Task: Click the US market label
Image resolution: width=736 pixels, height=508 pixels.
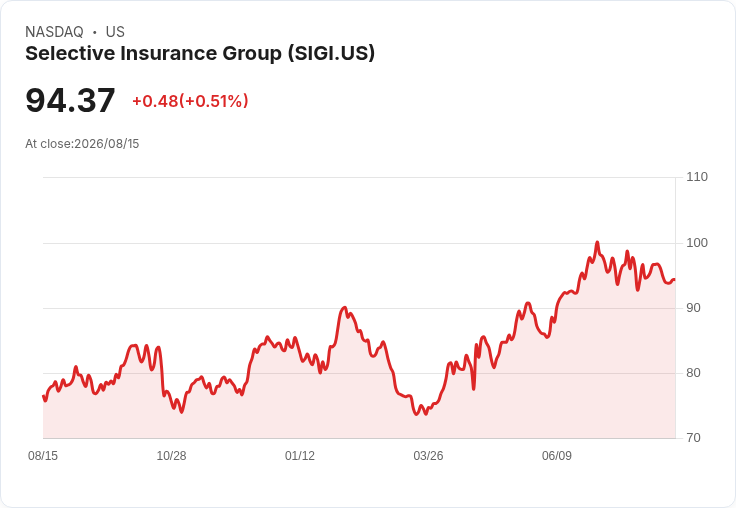Action: point(115,32)
